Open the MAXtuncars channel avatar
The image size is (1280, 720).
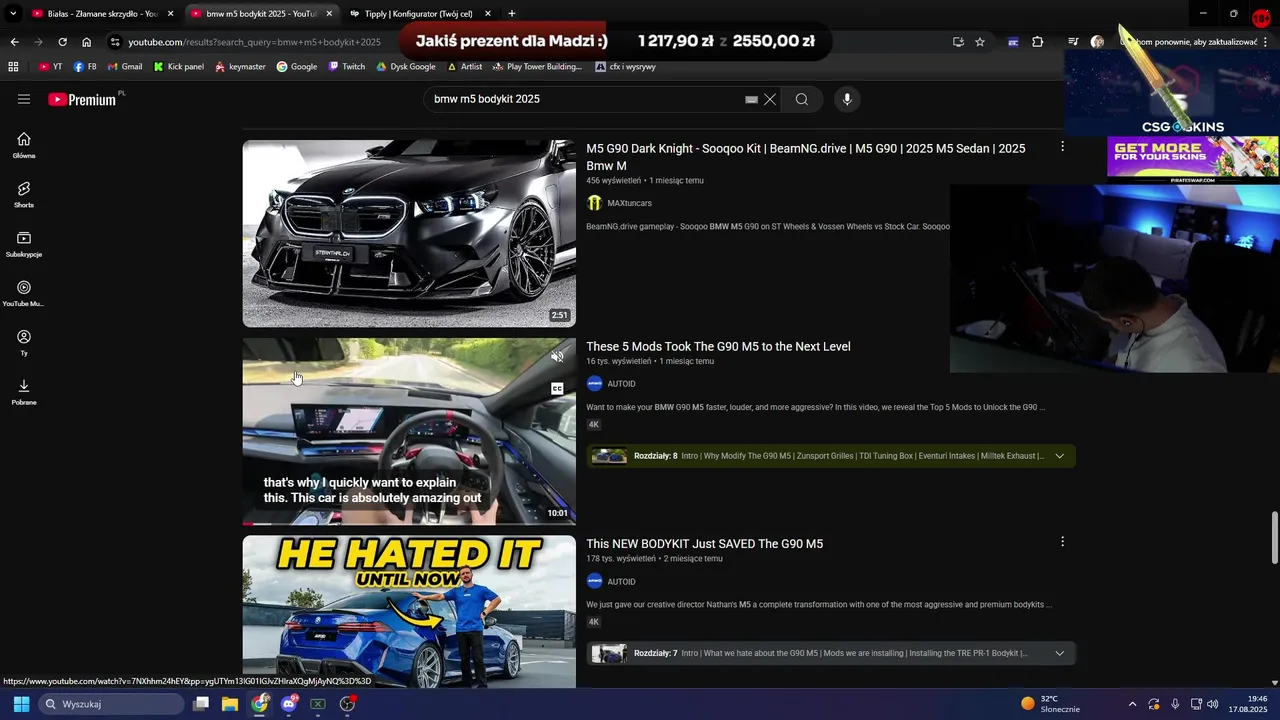pyautogui.click(x=594, y=203)
